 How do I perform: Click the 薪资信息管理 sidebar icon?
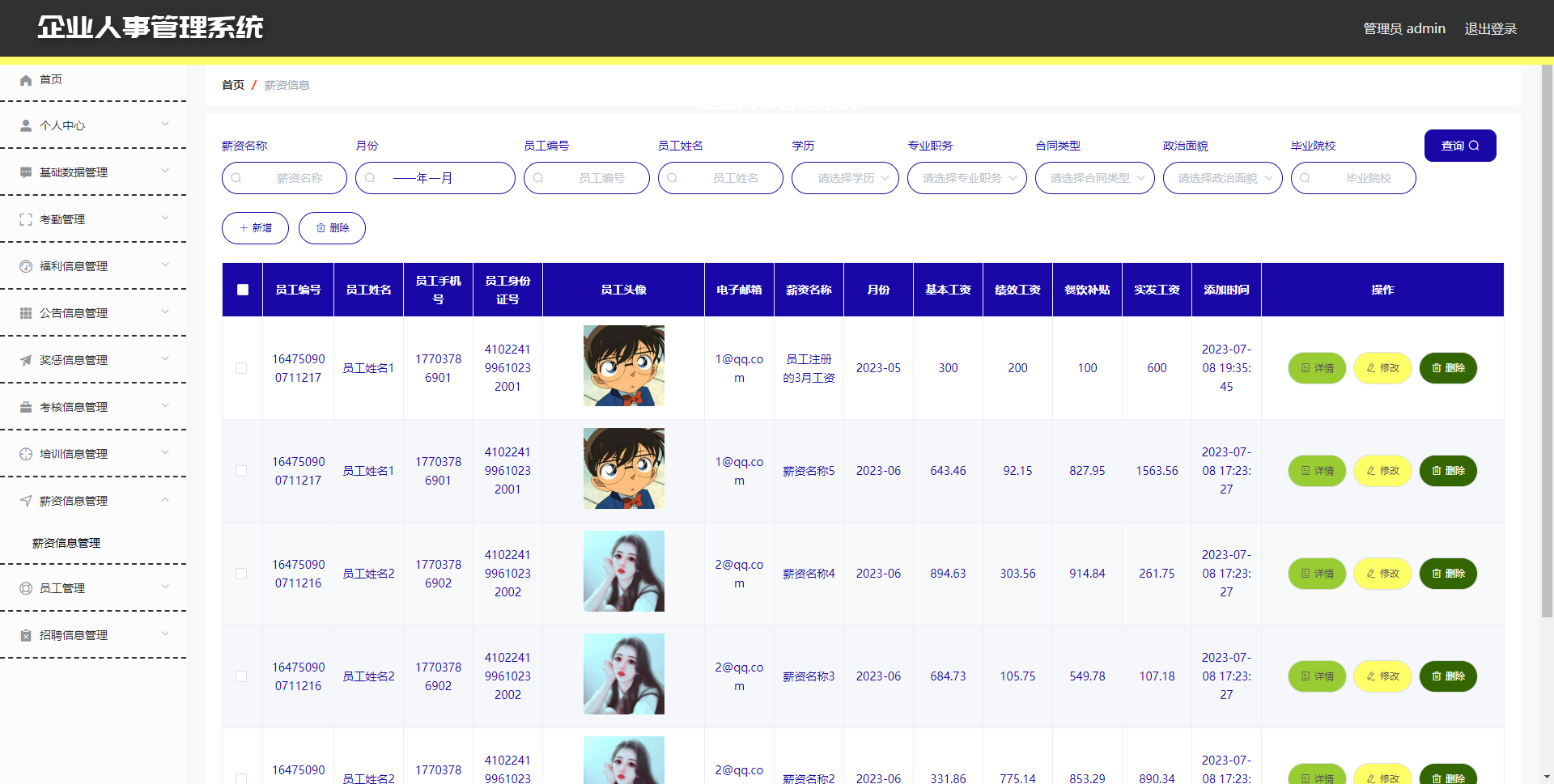click(26, 502)
